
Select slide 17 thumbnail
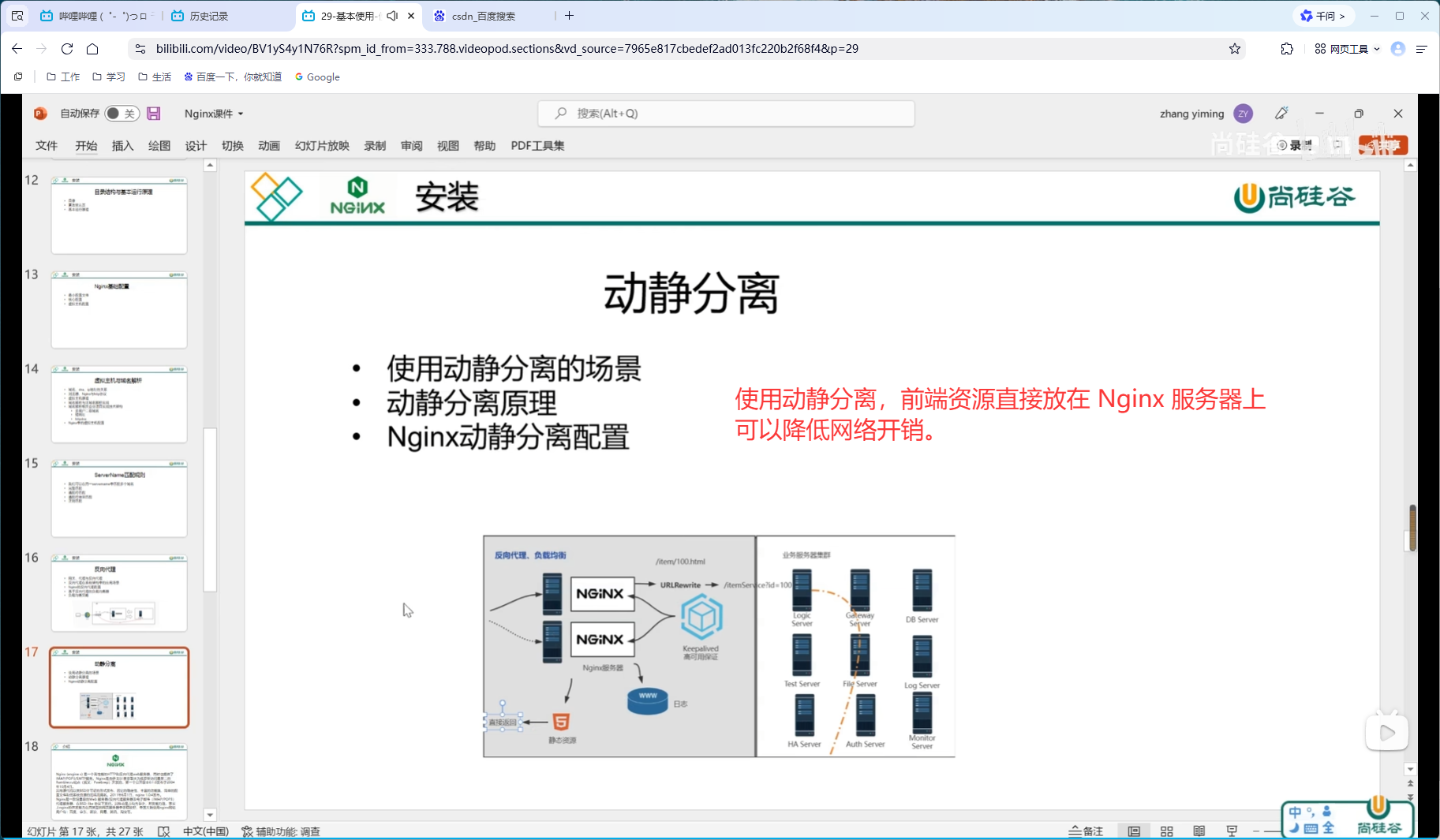click(119, 688)
